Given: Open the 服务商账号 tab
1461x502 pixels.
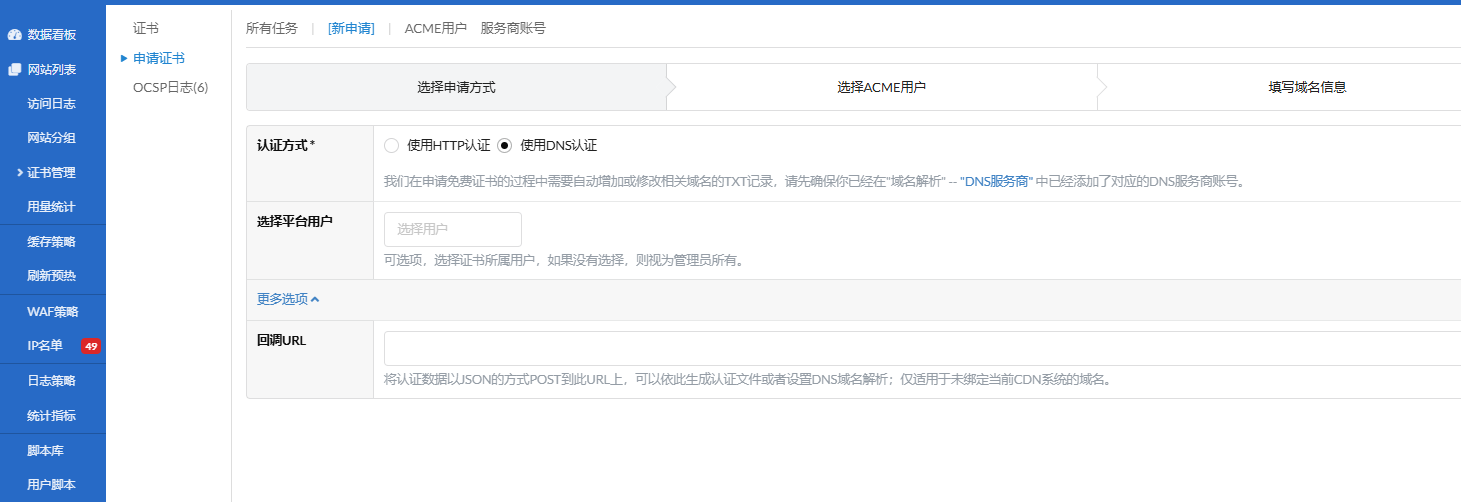Looking at the screenshot, I should pos(513,28).
